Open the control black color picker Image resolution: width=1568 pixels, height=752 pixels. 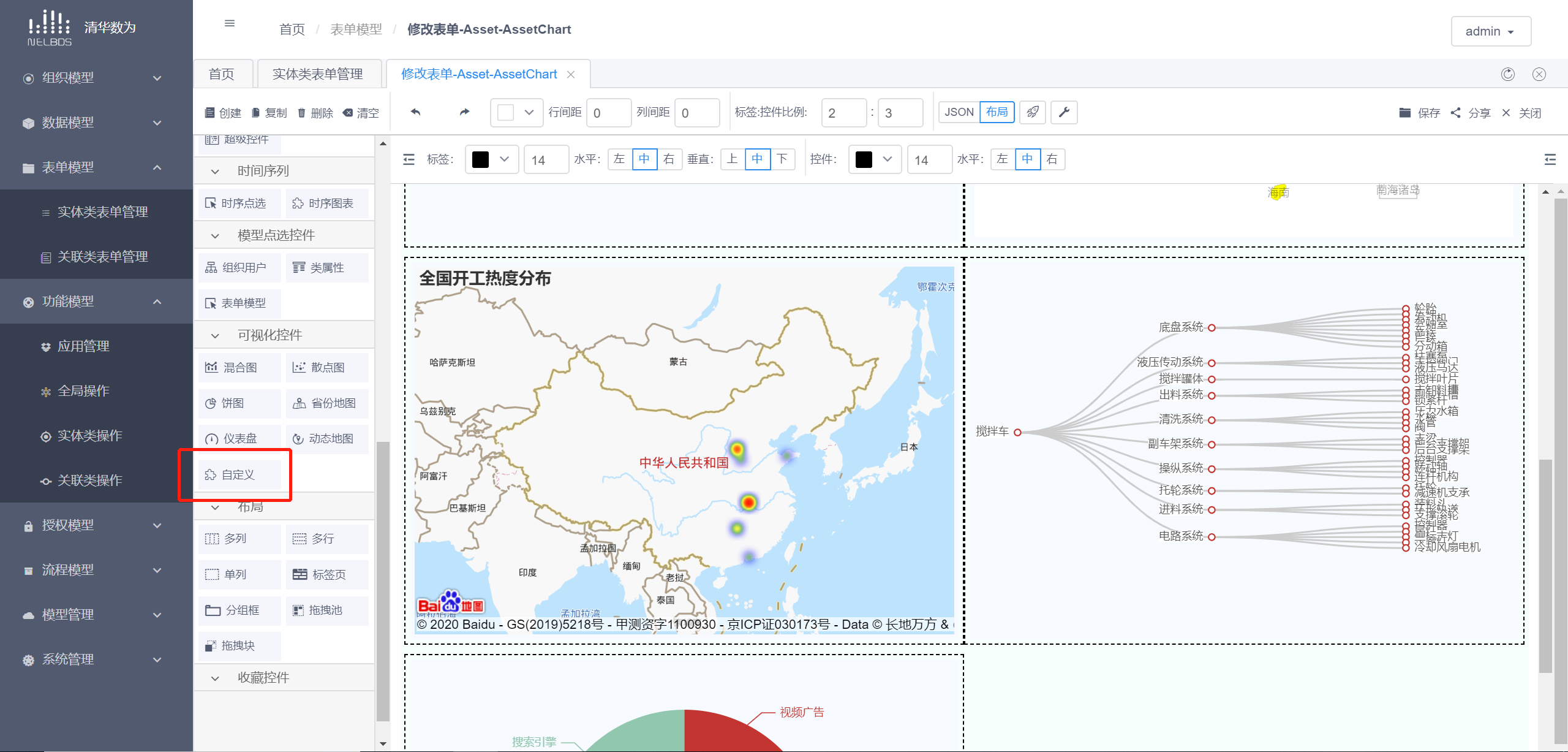pyautogui.click(x=875, y=159)
